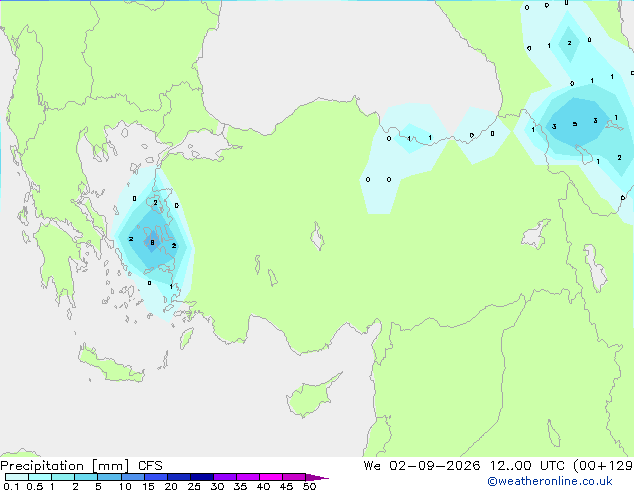The image size is (634, 490).
Task: Click the '25' legend scale label
Action: coord(194,486)
